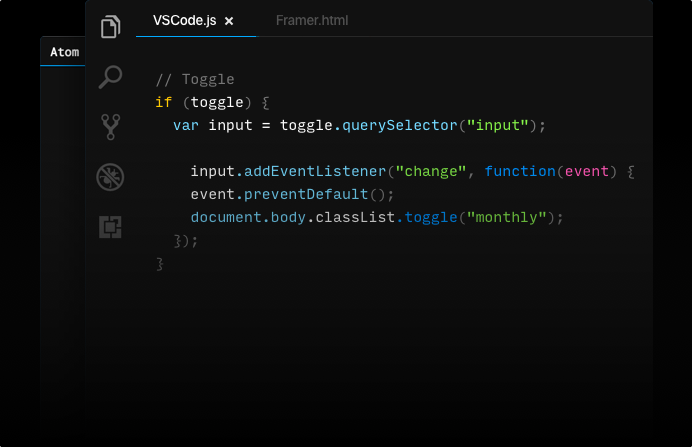Open the Extensions icon in sidebar
Screen dimensions: 692x447
[110, 227]
